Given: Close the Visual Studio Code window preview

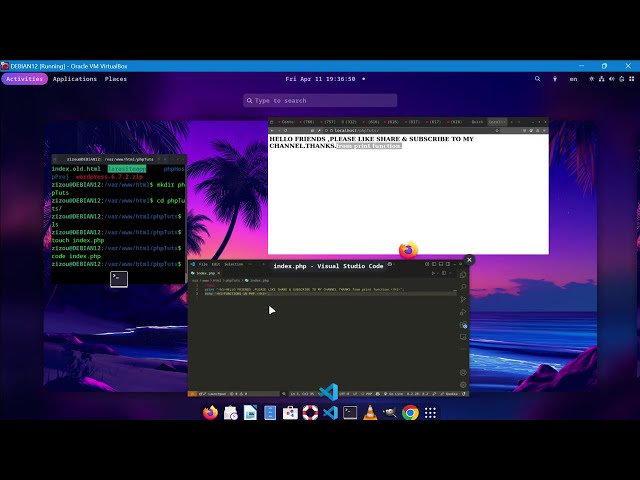Looking at the screenshot, I should pos(469,260).
